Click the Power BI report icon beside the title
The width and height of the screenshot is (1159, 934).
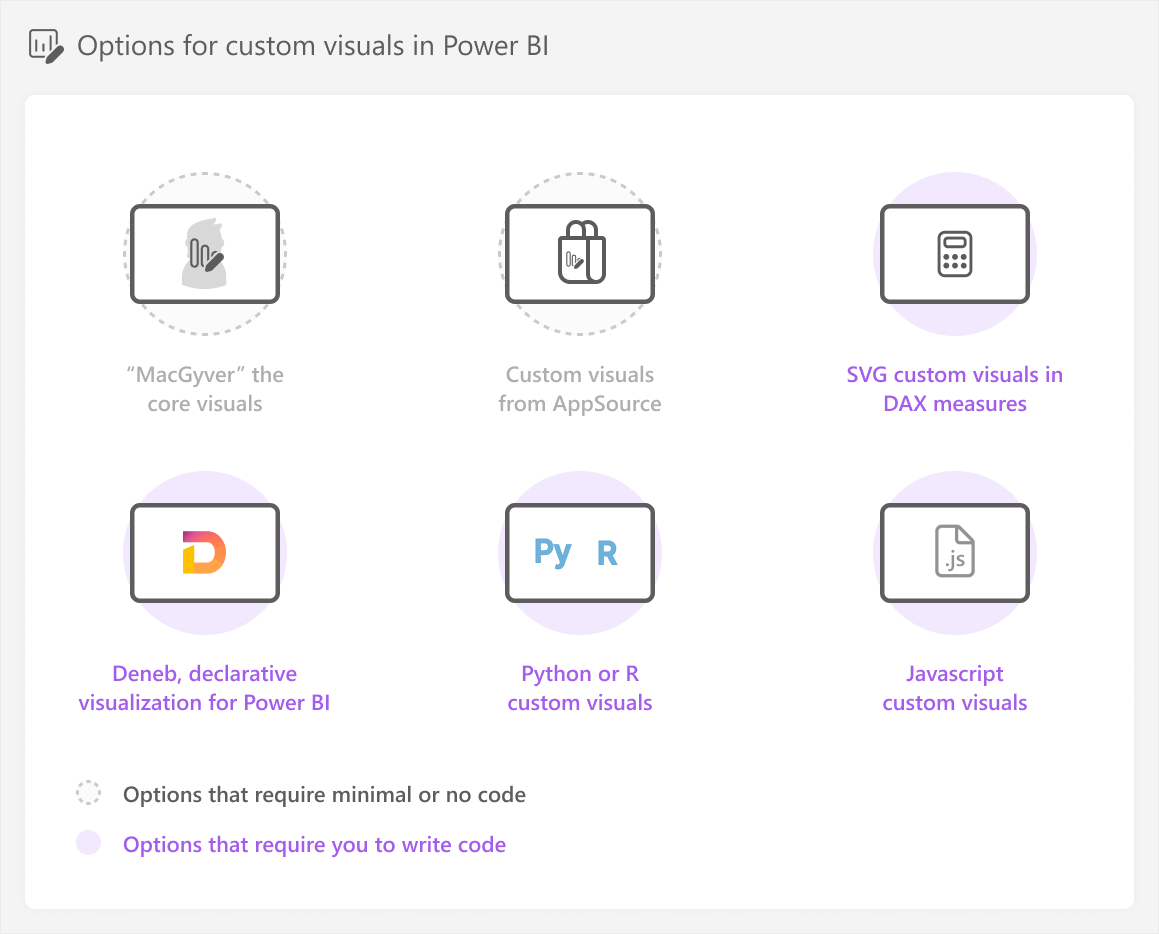click(x=46, y=46)
